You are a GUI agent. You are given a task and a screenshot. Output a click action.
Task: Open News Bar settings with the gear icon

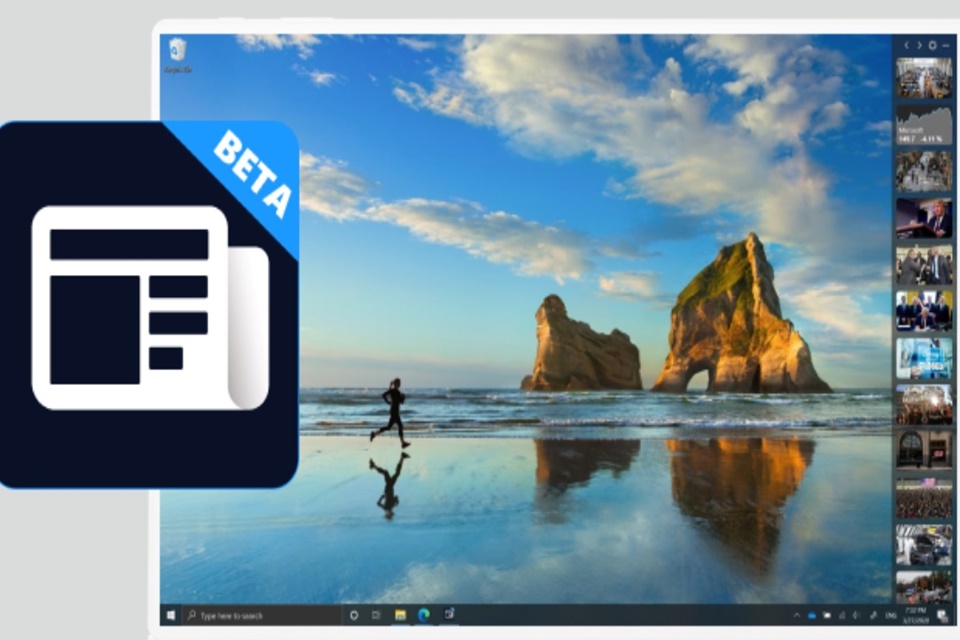click(932, 45)
